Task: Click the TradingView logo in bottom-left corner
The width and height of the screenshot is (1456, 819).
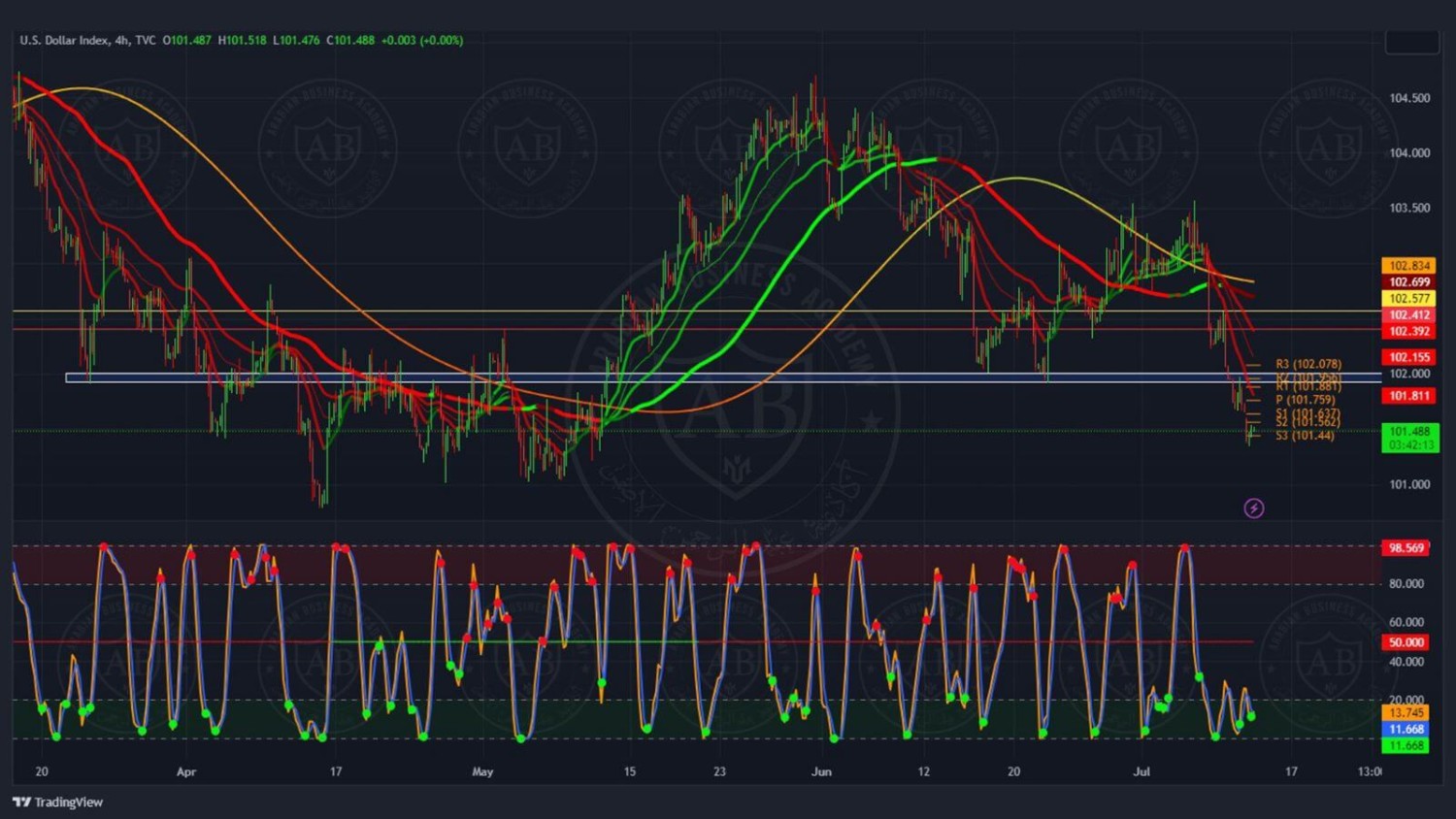Action: click(57, 803)
